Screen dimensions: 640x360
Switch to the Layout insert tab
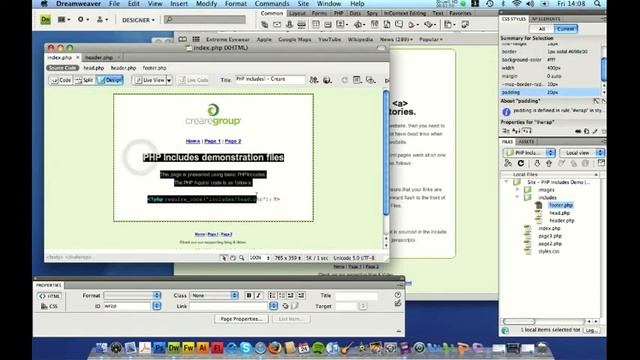[297, 13]
